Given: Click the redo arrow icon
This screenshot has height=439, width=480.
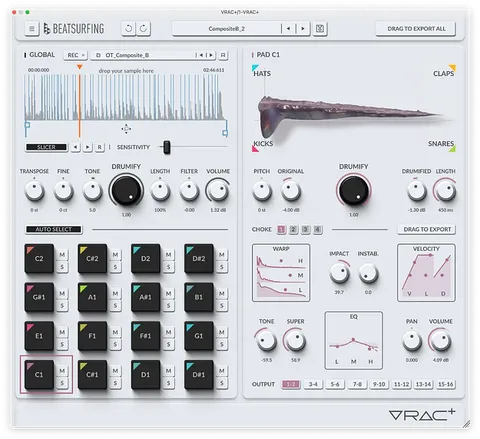Looking at the screenshot, I should tap(143, 29).
